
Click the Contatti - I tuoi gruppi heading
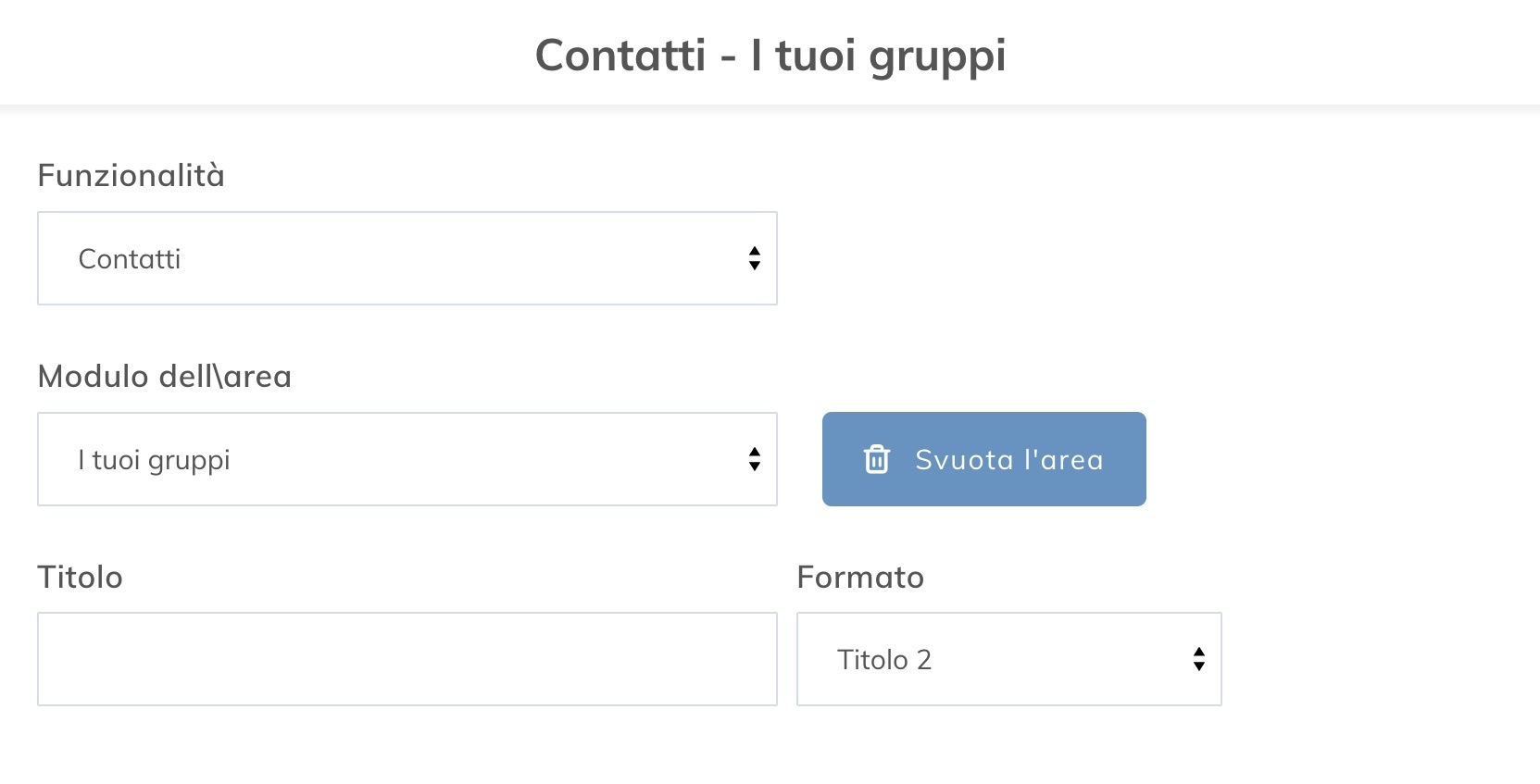(x=770, y=56)
